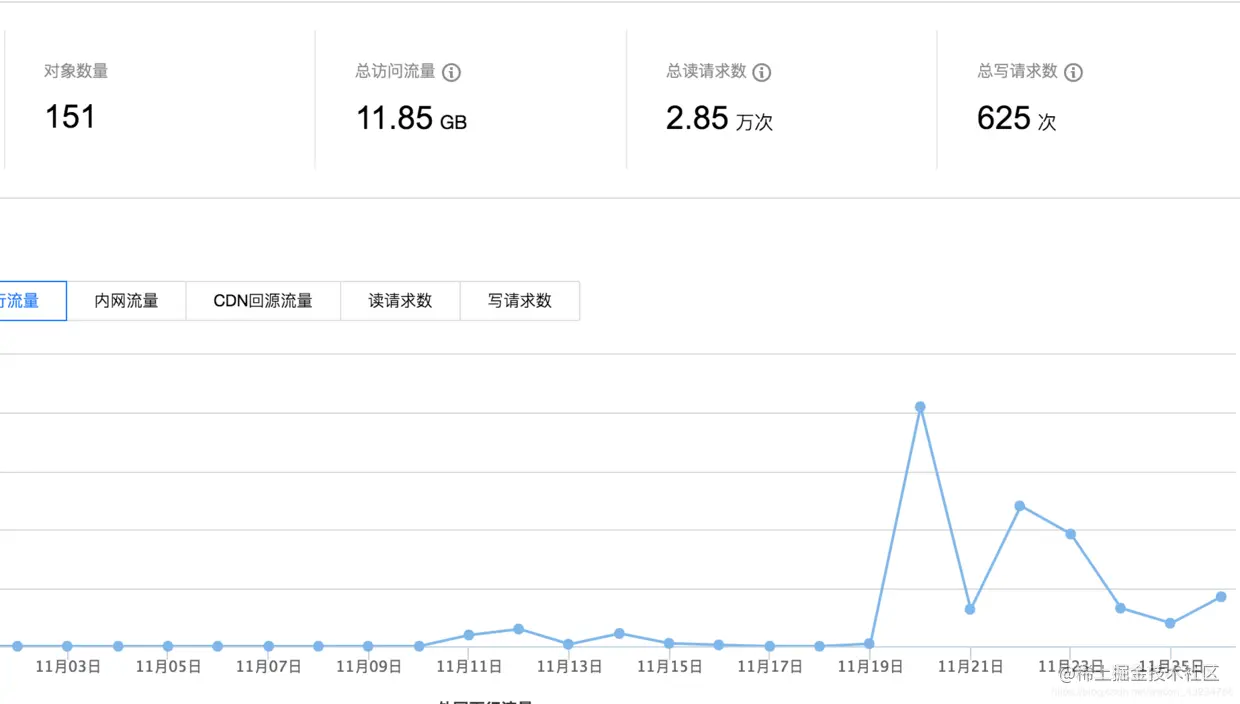
Task: Click the data point above 11月23日
Action: pos(1070,534)
